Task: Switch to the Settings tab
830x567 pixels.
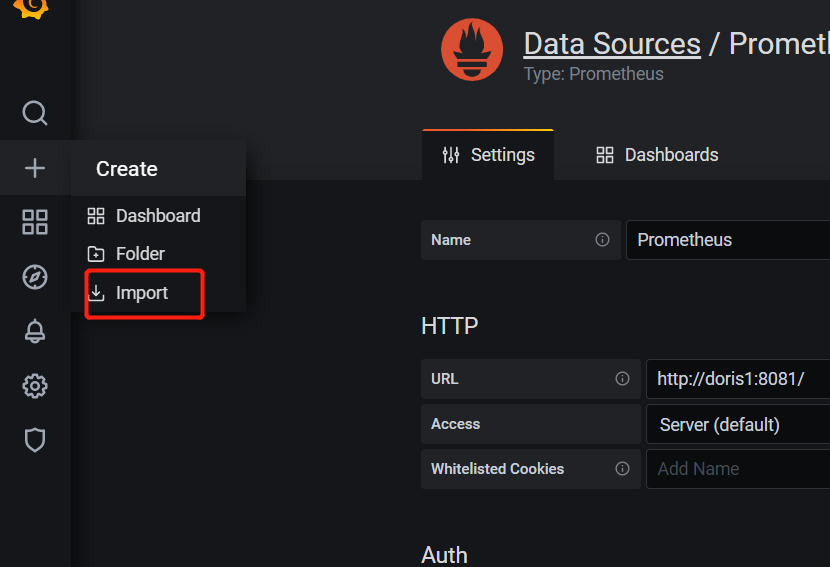Action: (488, 155)
